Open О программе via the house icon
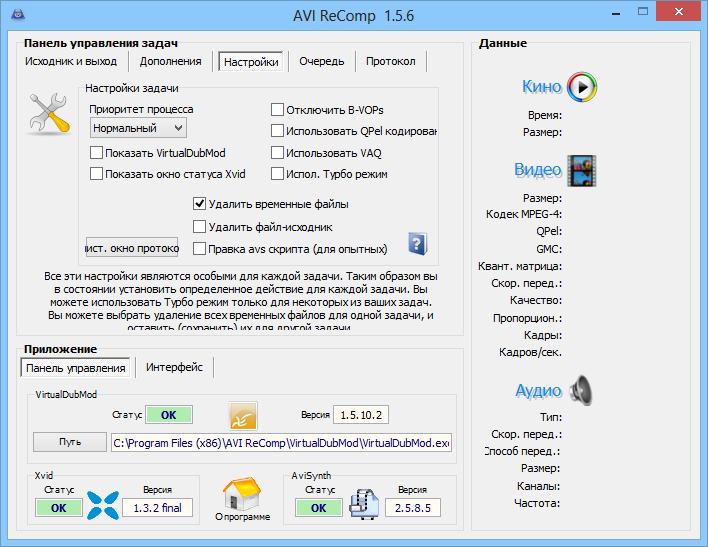This screenshot has height=547, width=708. pos(242,495)
